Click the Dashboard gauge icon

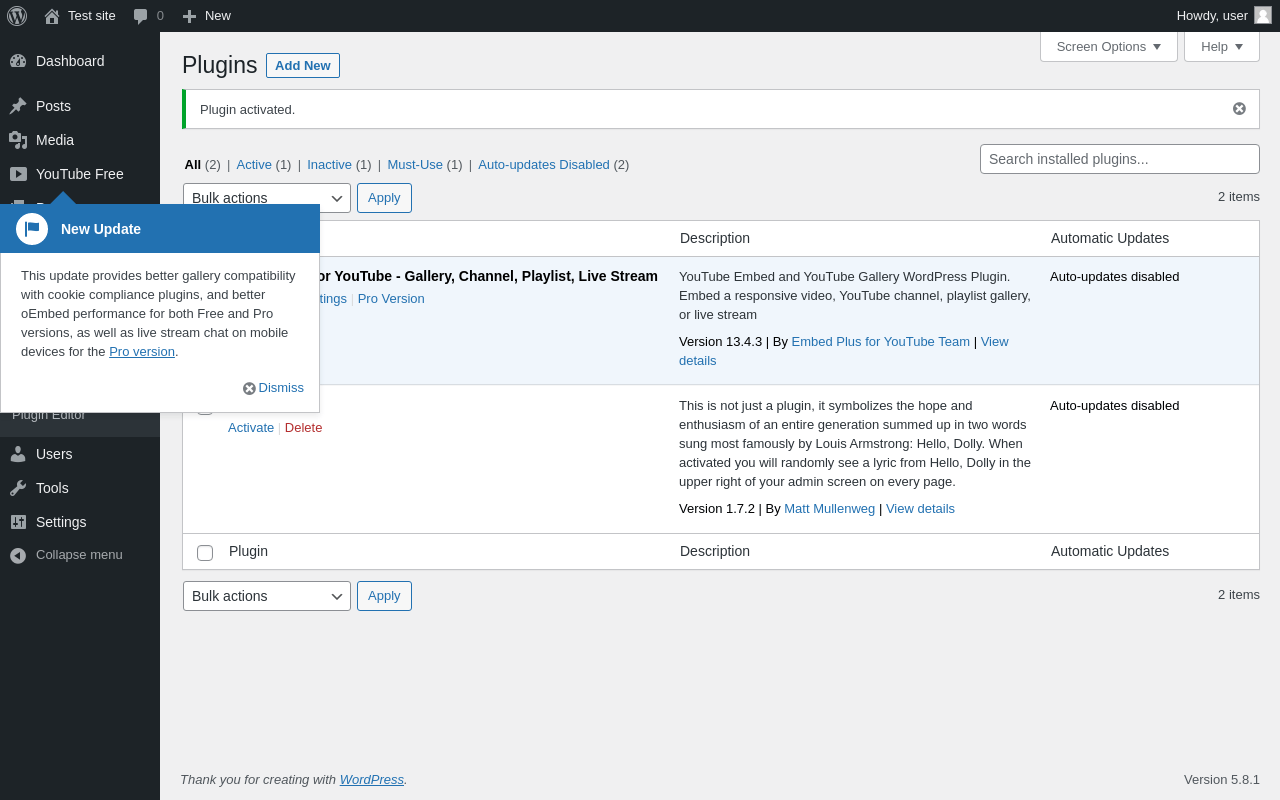point(18,61)
